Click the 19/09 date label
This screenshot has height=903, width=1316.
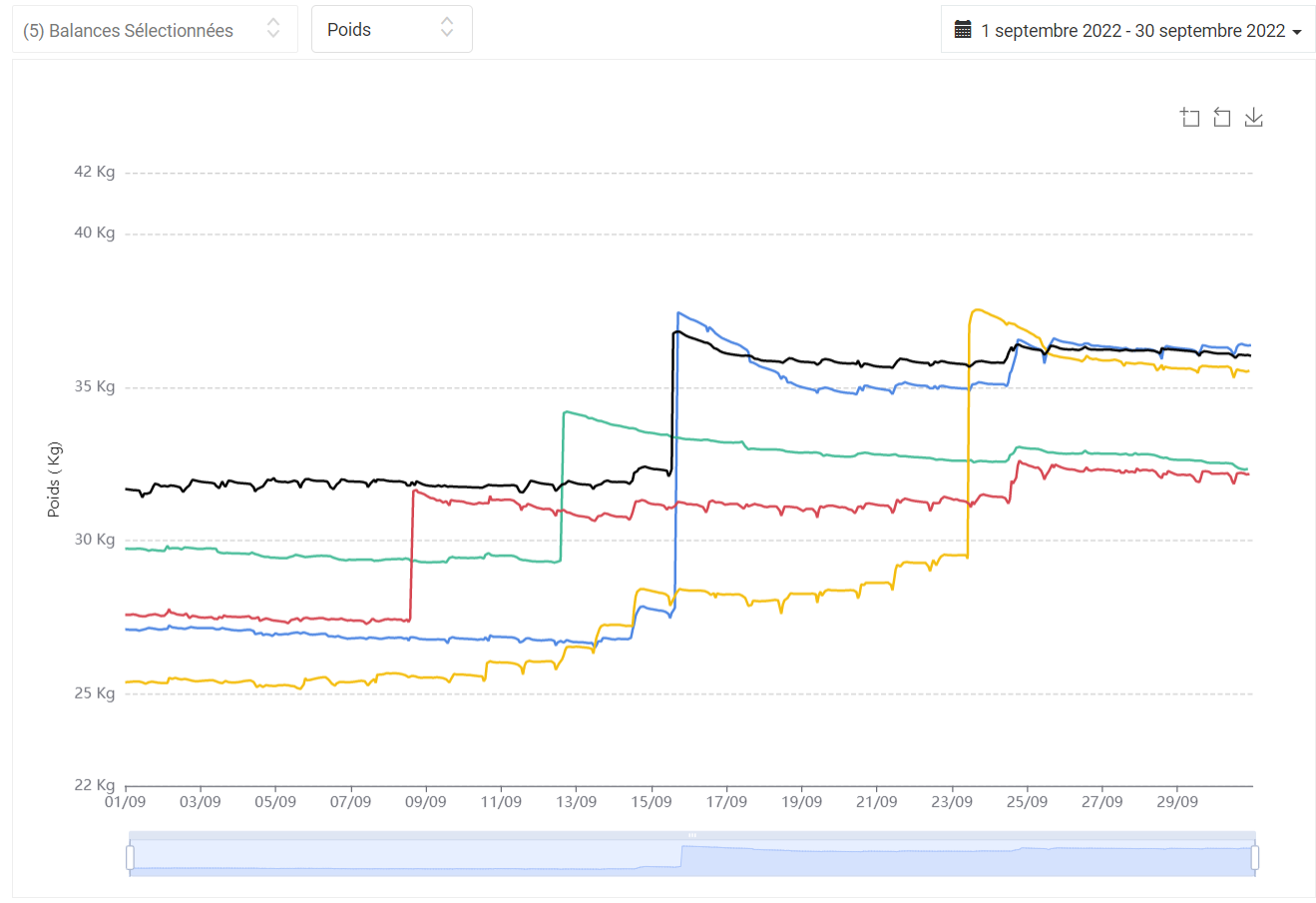(802, 801)
